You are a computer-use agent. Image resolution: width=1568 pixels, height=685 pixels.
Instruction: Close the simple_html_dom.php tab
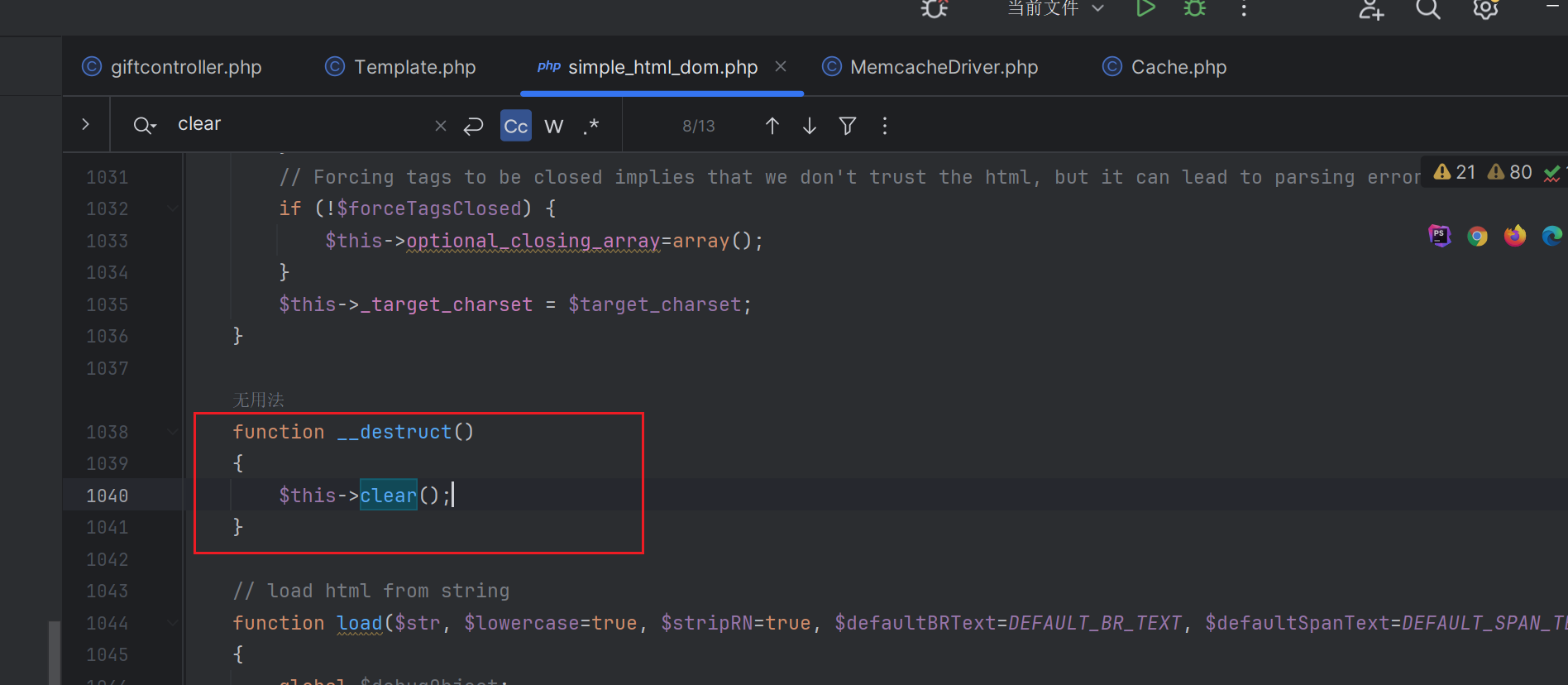tap(781, 66)
